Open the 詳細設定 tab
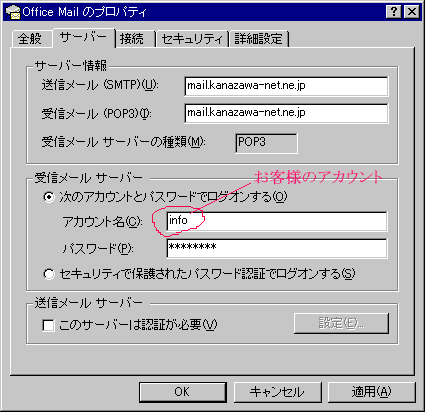 click(258, 39)
